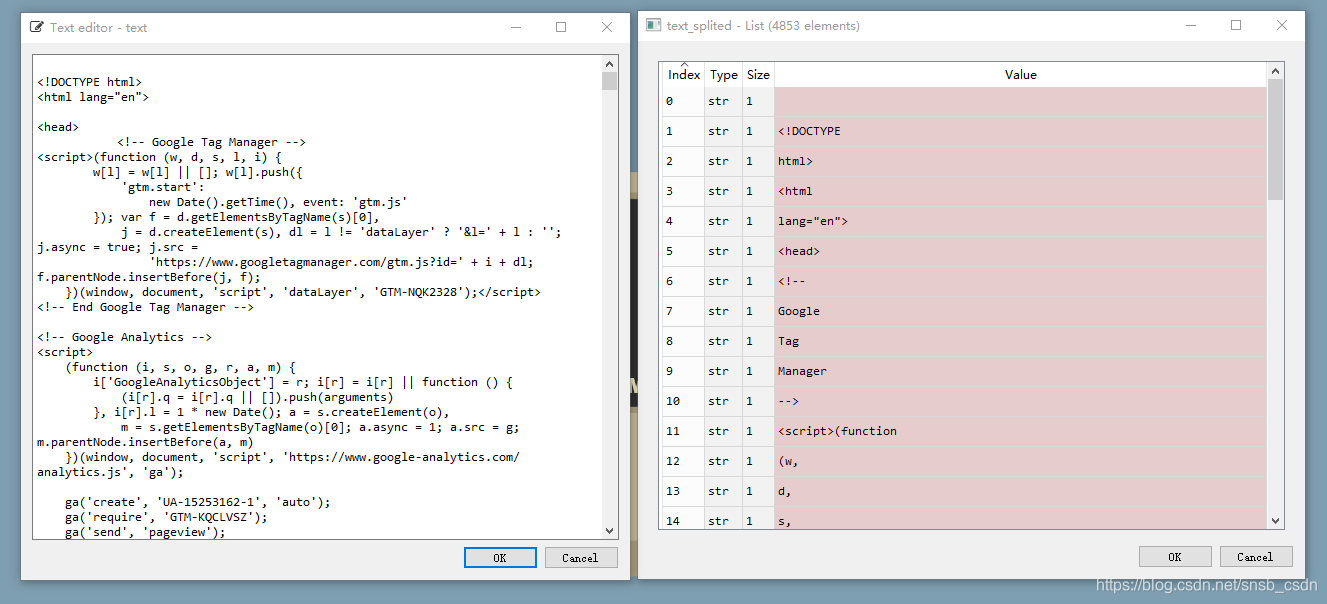Viewport: 1327px width, 604px height.
Task: Select the 'd,' value cell at index 13
Action: tap(1020, 491)
